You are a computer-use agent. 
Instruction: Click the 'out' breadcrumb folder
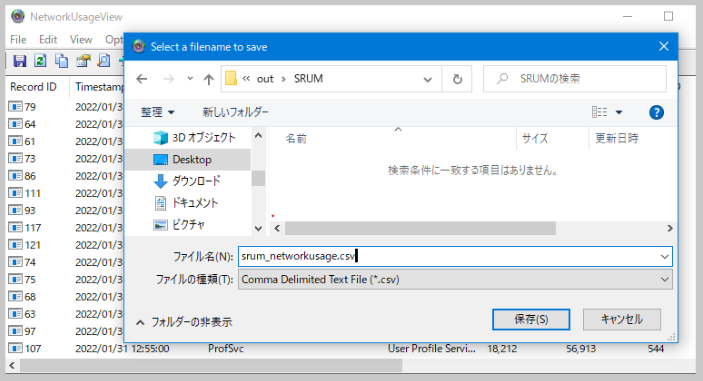click(265, 79)
